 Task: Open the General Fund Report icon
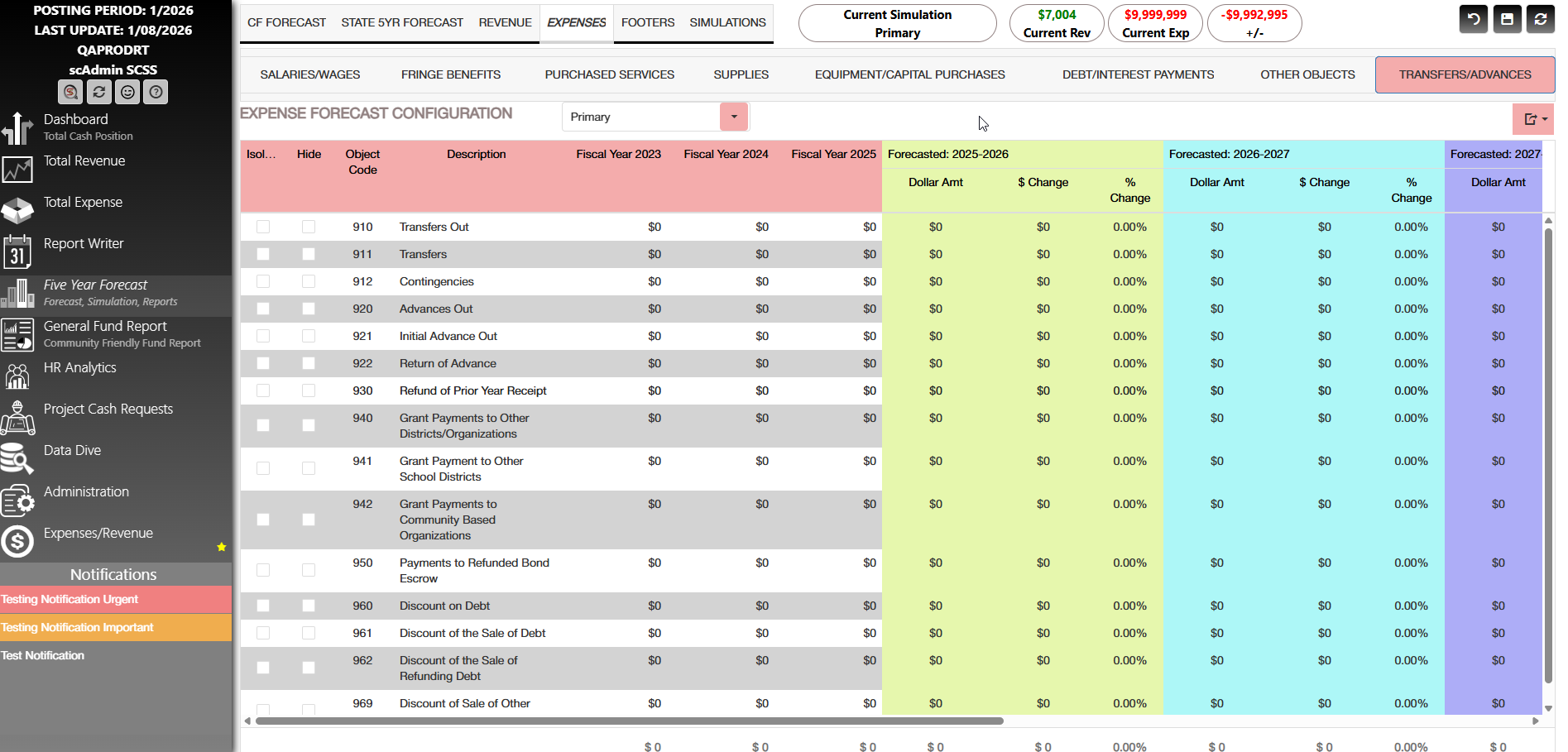(x=17, y=335)
